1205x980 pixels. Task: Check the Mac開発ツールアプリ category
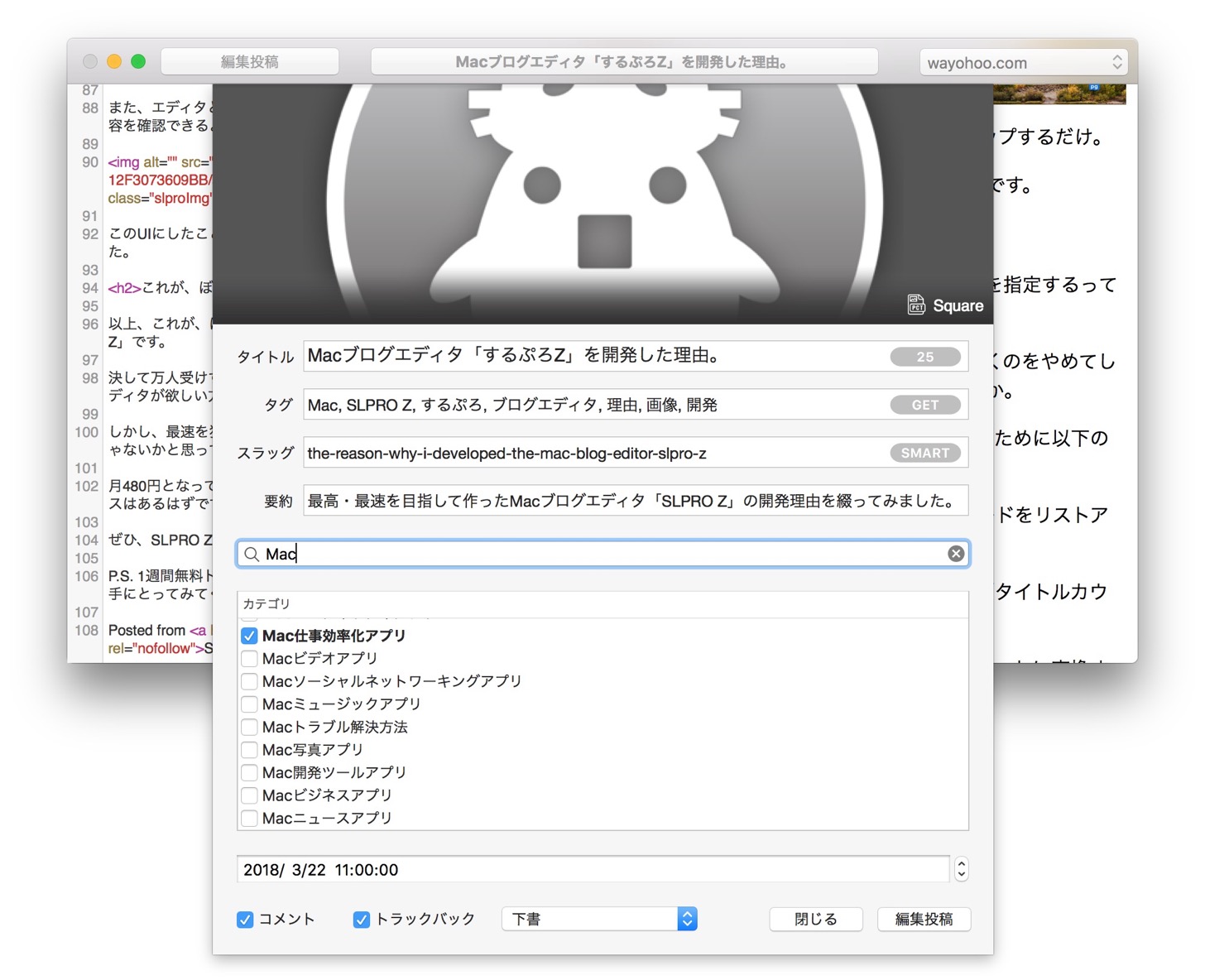(249, 773)
